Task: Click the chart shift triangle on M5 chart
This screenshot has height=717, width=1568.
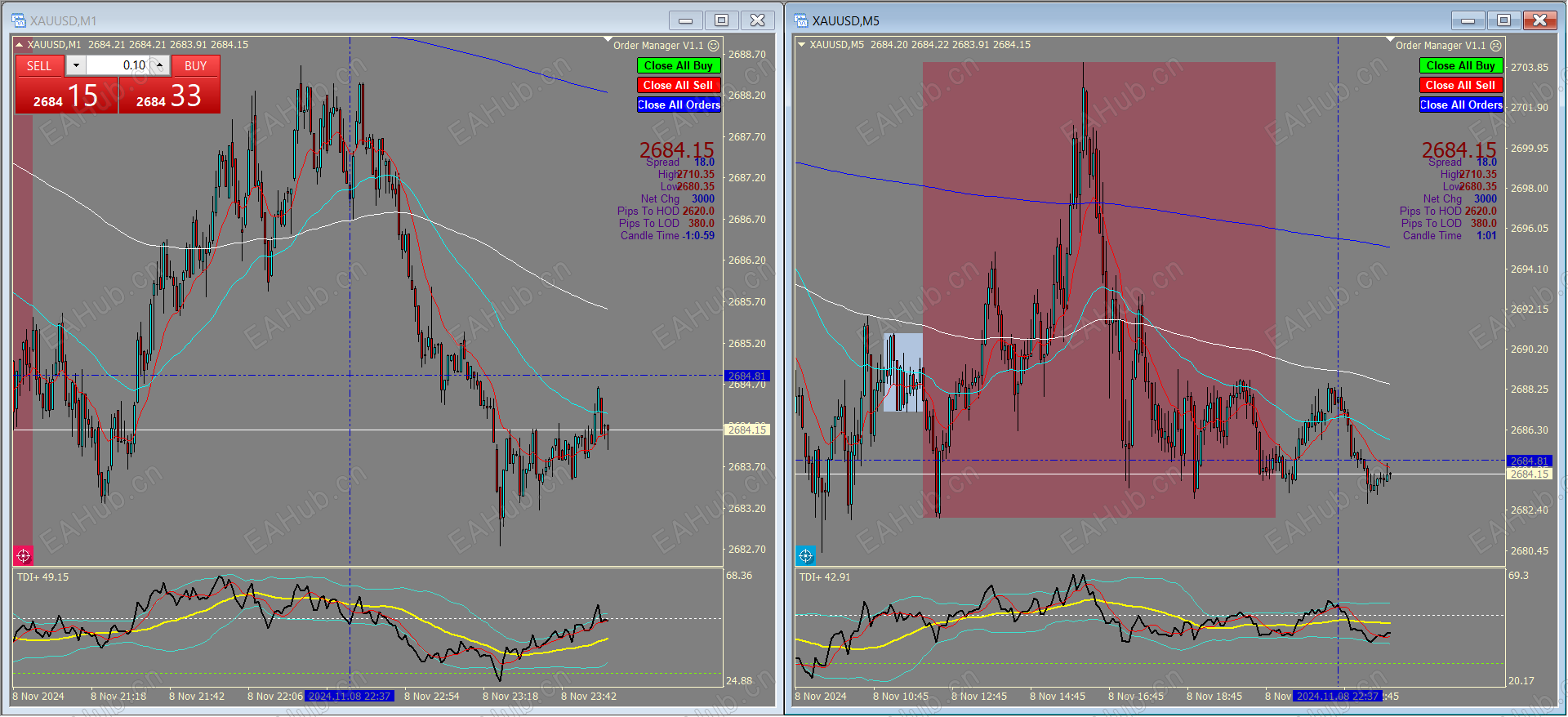Action: pos(1390,39)
